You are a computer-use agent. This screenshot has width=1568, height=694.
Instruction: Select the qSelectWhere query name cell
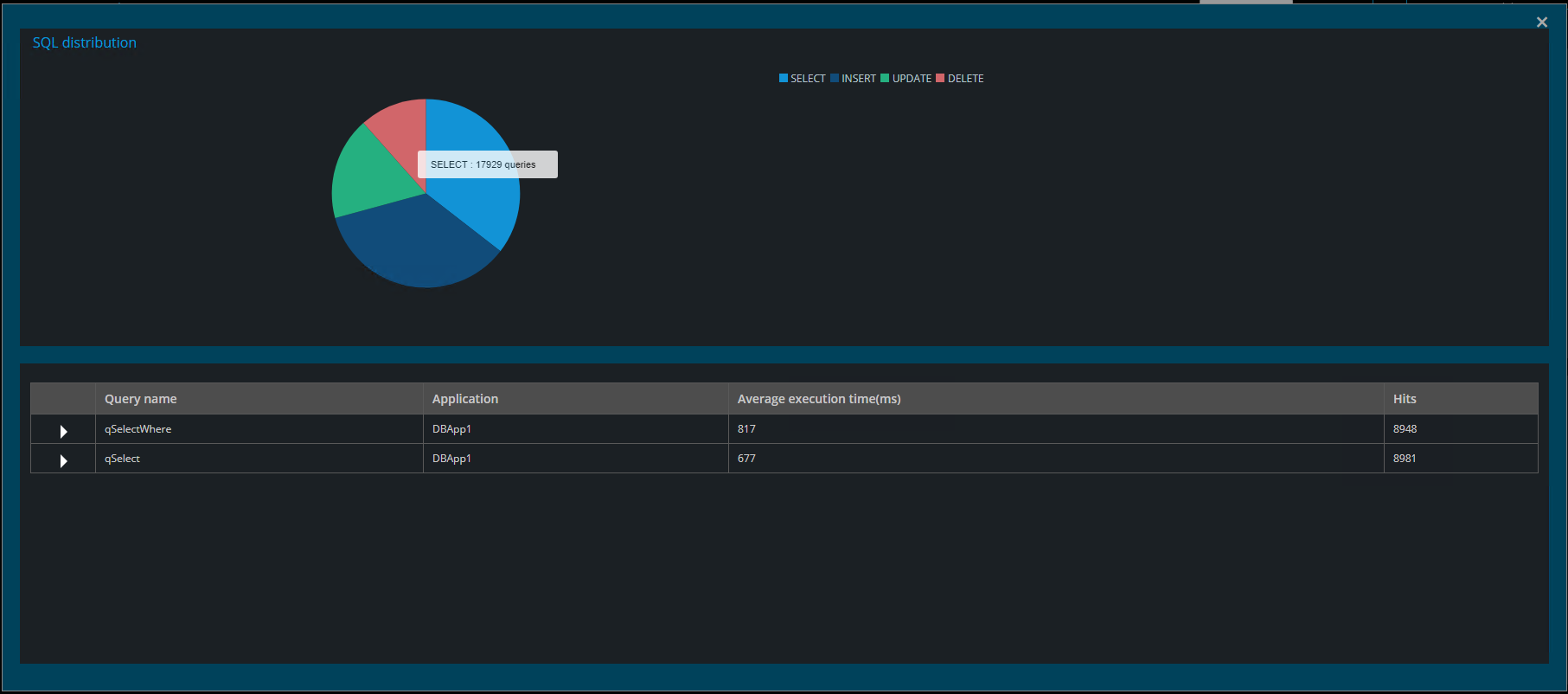(x=138, y=429)
